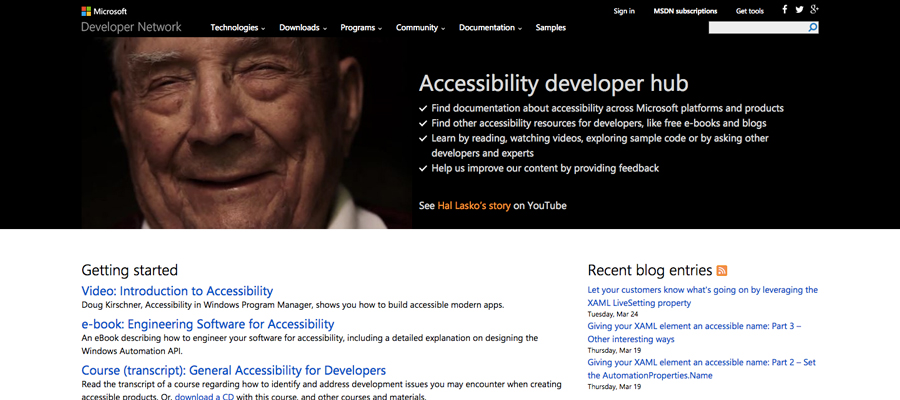Click the Getting started heading
Viewport: 900px width, 400px height.
130,270
